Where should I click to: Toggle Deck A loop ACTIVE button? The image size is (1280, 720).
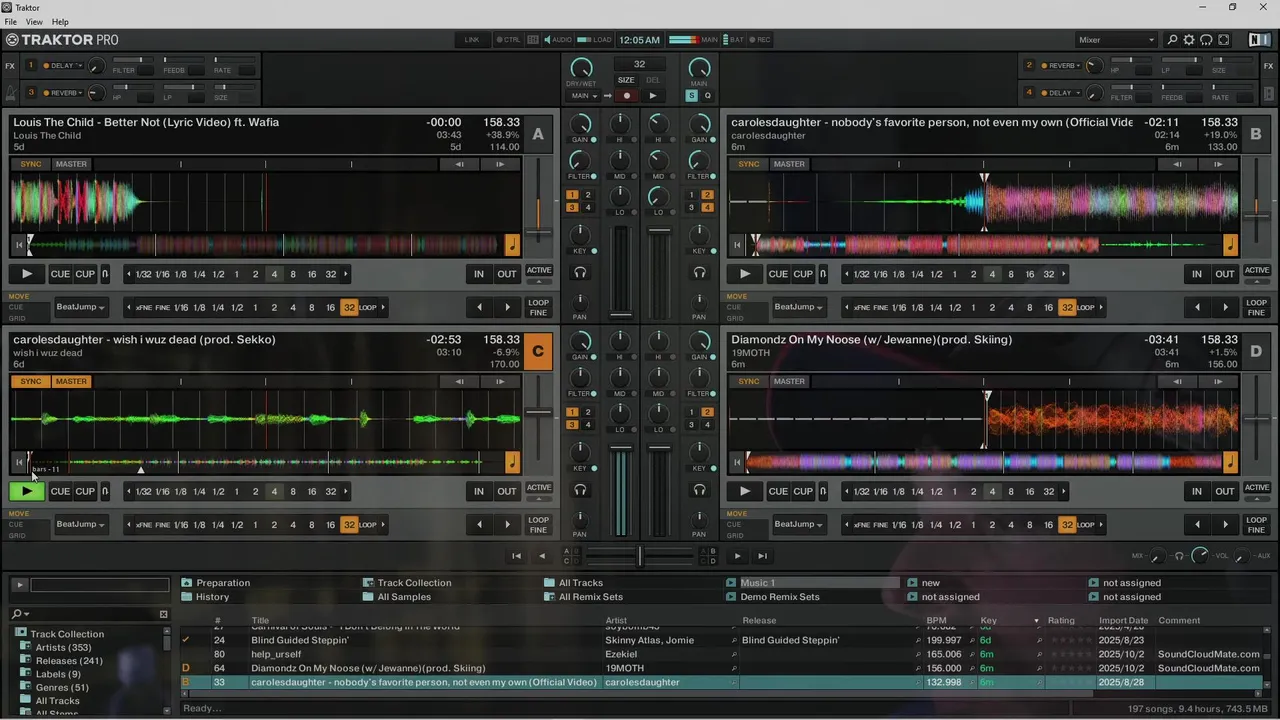(539, 270)
